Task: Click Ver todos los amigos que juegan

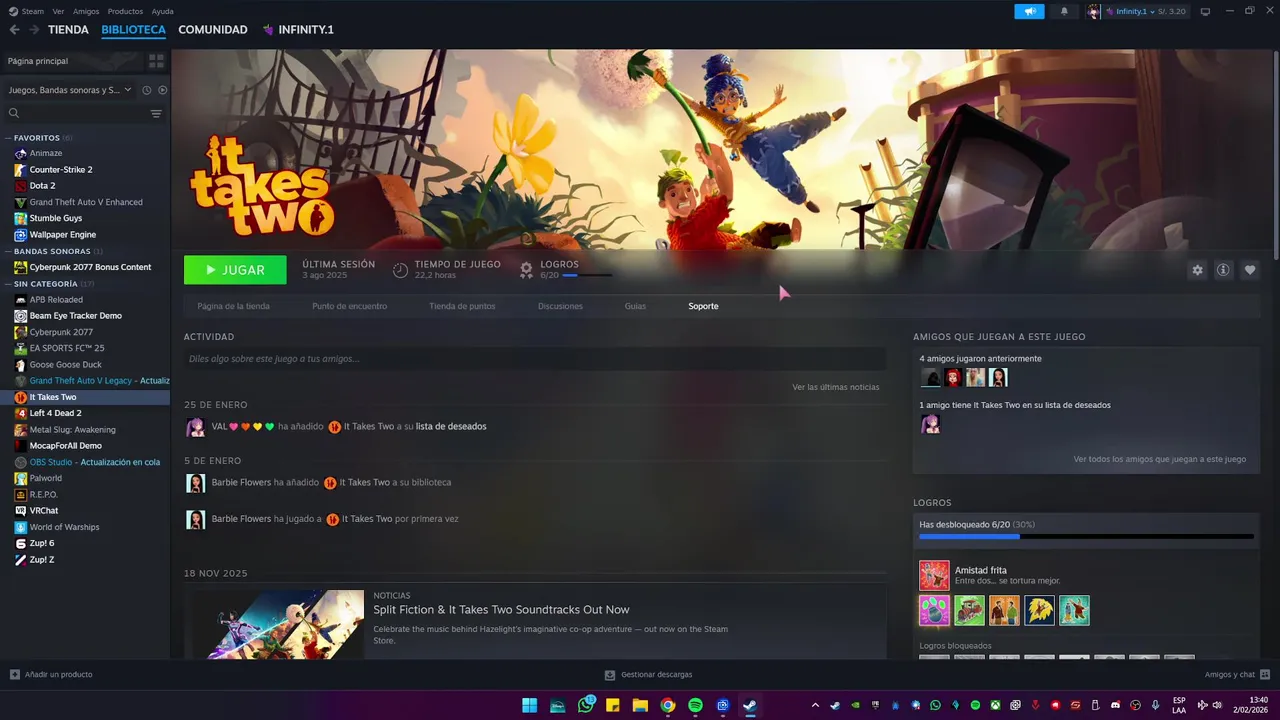Action: (x=1160, y=459)
